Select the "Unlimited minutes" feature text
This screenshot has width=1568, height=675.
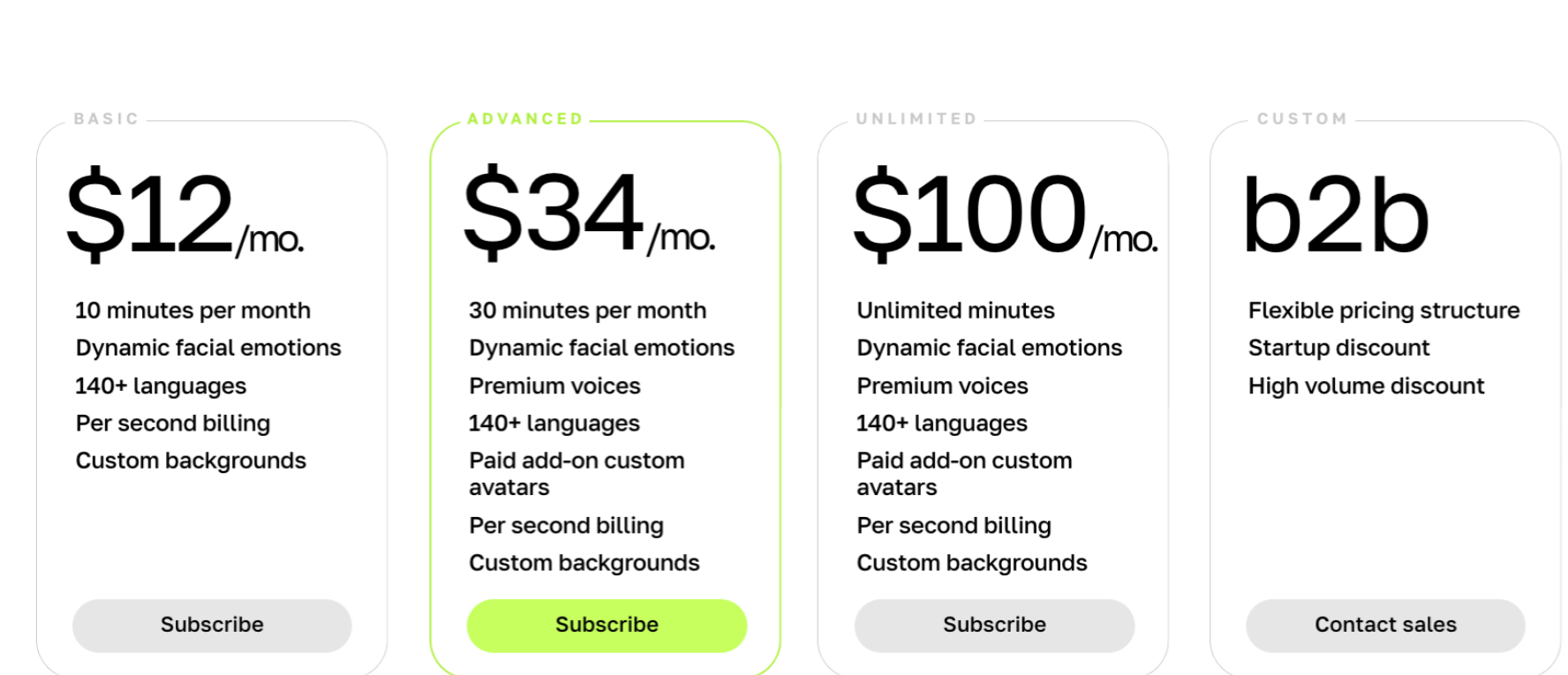(x=955, y=311)
